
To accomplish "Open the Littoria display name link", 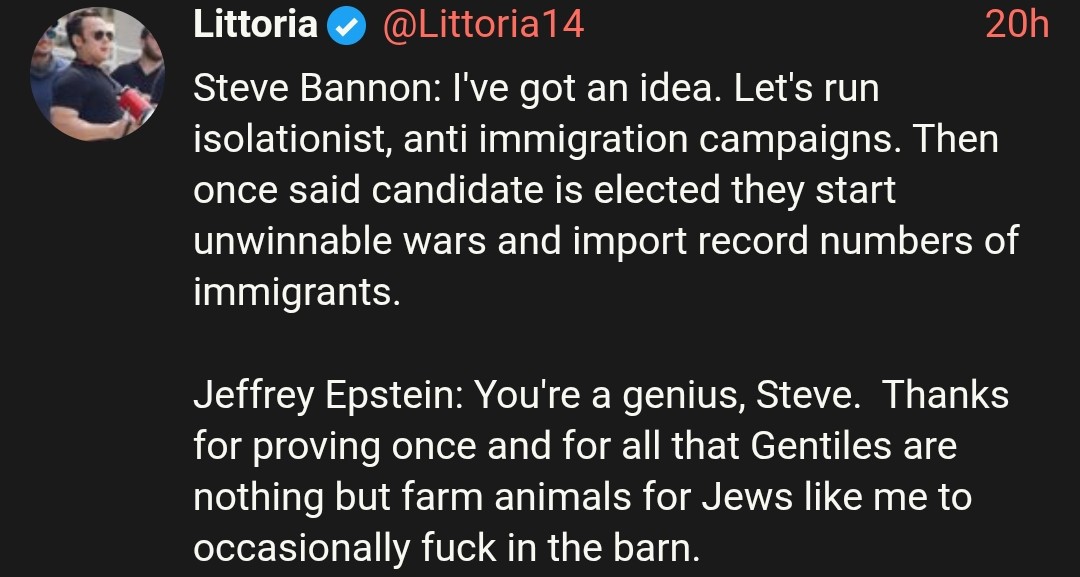I will click(256, 26).
